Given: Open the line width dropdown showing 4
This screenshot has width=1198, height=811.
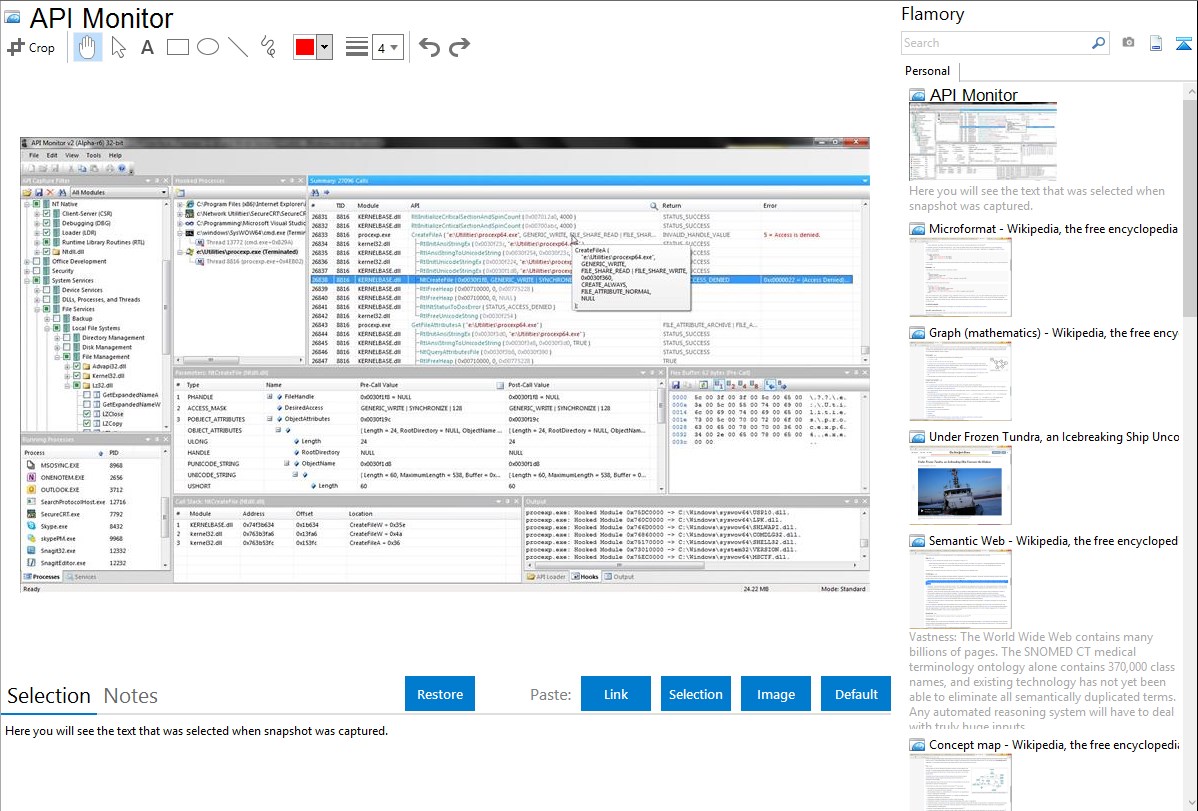Looking at the screenshot, I should point(388,47).
